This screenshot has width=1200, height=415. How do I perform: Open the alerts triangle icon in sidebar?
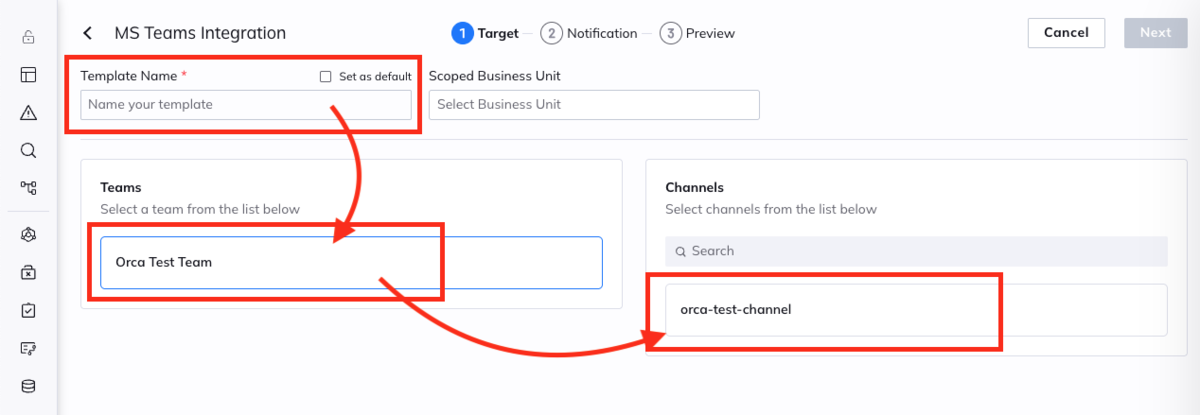(x=29, y=112)
